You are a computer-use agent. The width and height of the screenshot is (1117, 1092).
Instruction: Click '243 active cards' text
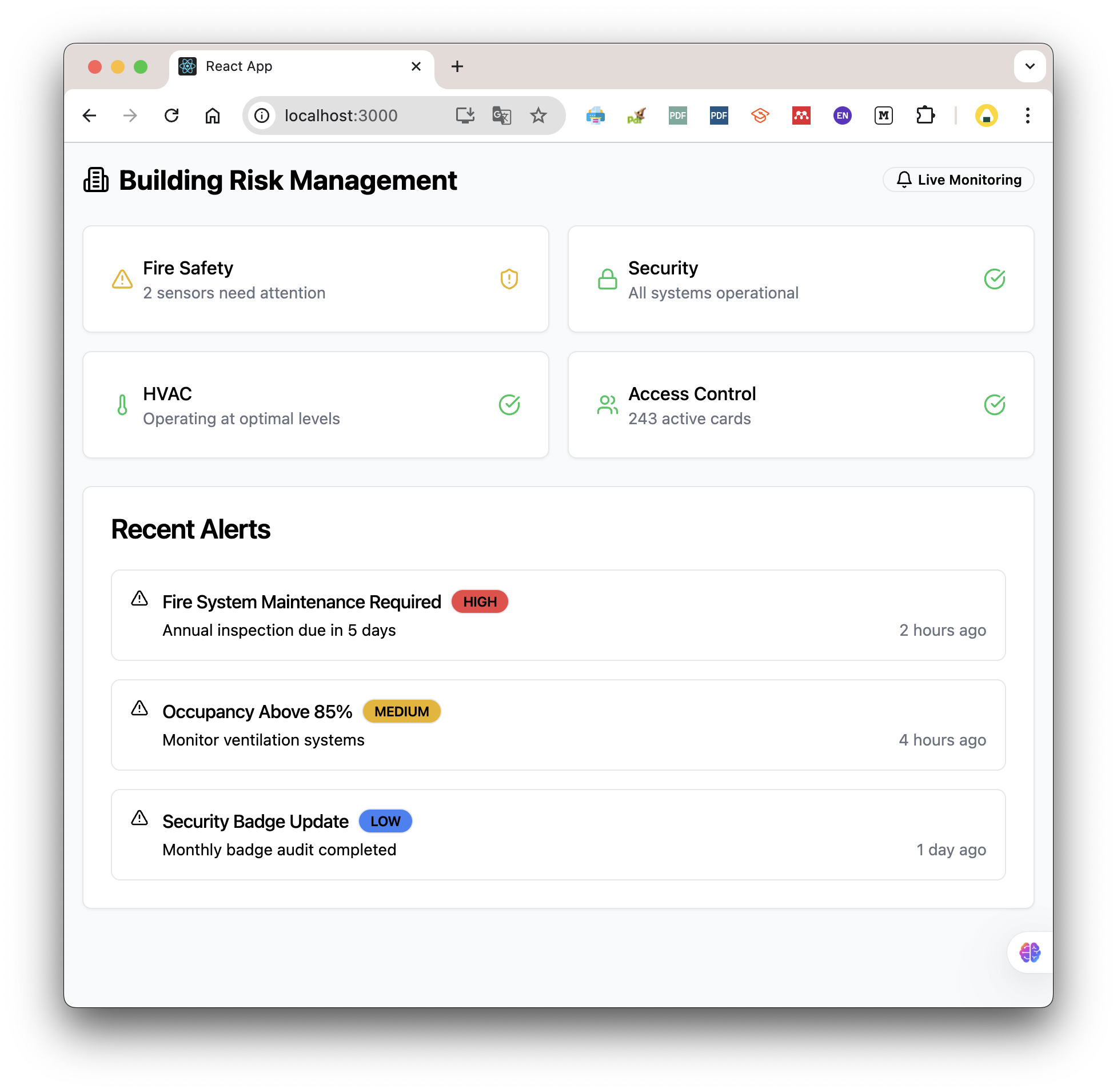(689, 419)
